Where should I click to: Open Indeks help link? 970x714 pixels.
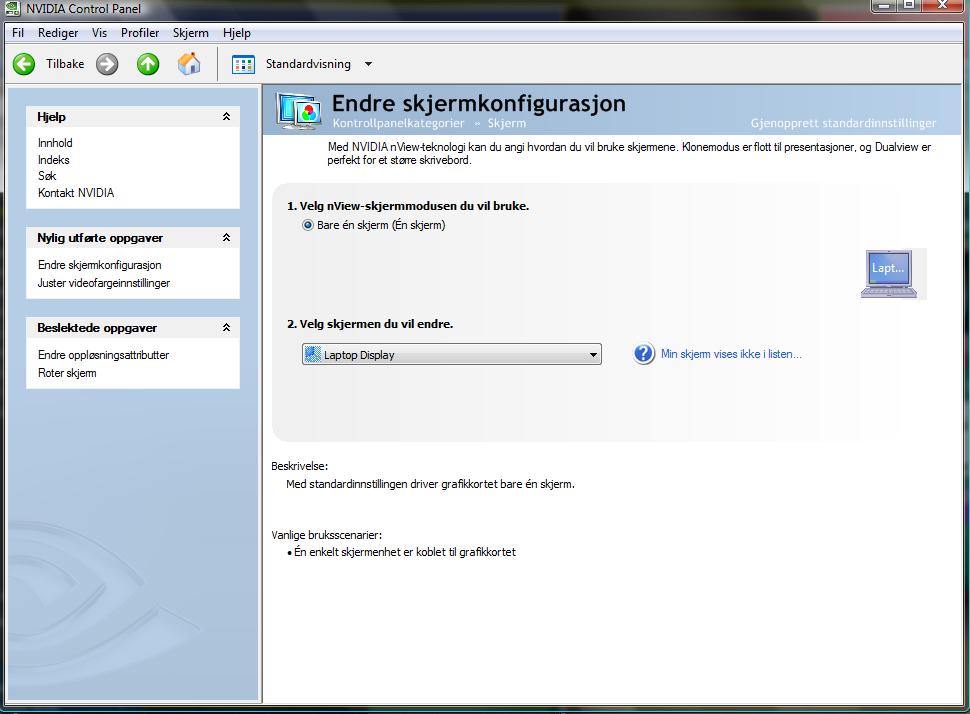pyautogui.click(x=54, y=160)
